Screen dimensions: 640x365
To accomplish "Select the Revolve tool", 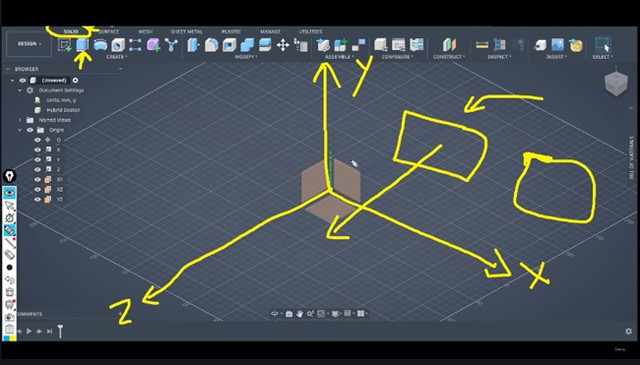I will tap(100, 45).
